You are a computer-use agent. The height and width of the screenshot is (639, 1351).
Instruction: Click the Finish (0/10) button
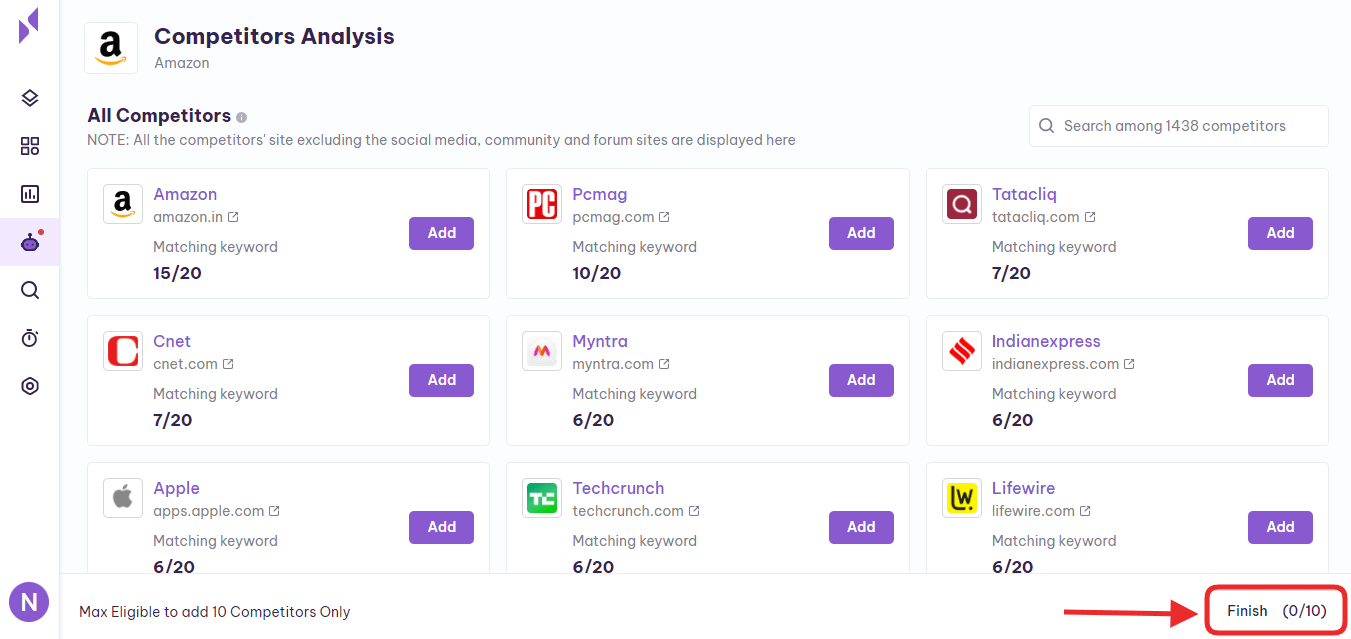pyautogui.click(x=1276, y=611)
